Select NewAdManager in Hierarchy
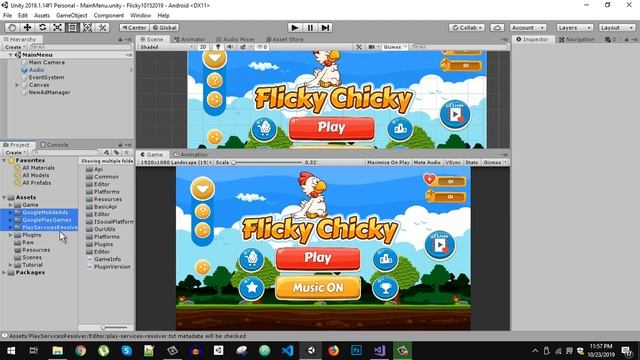640x360 pixels. pos(49,92)
